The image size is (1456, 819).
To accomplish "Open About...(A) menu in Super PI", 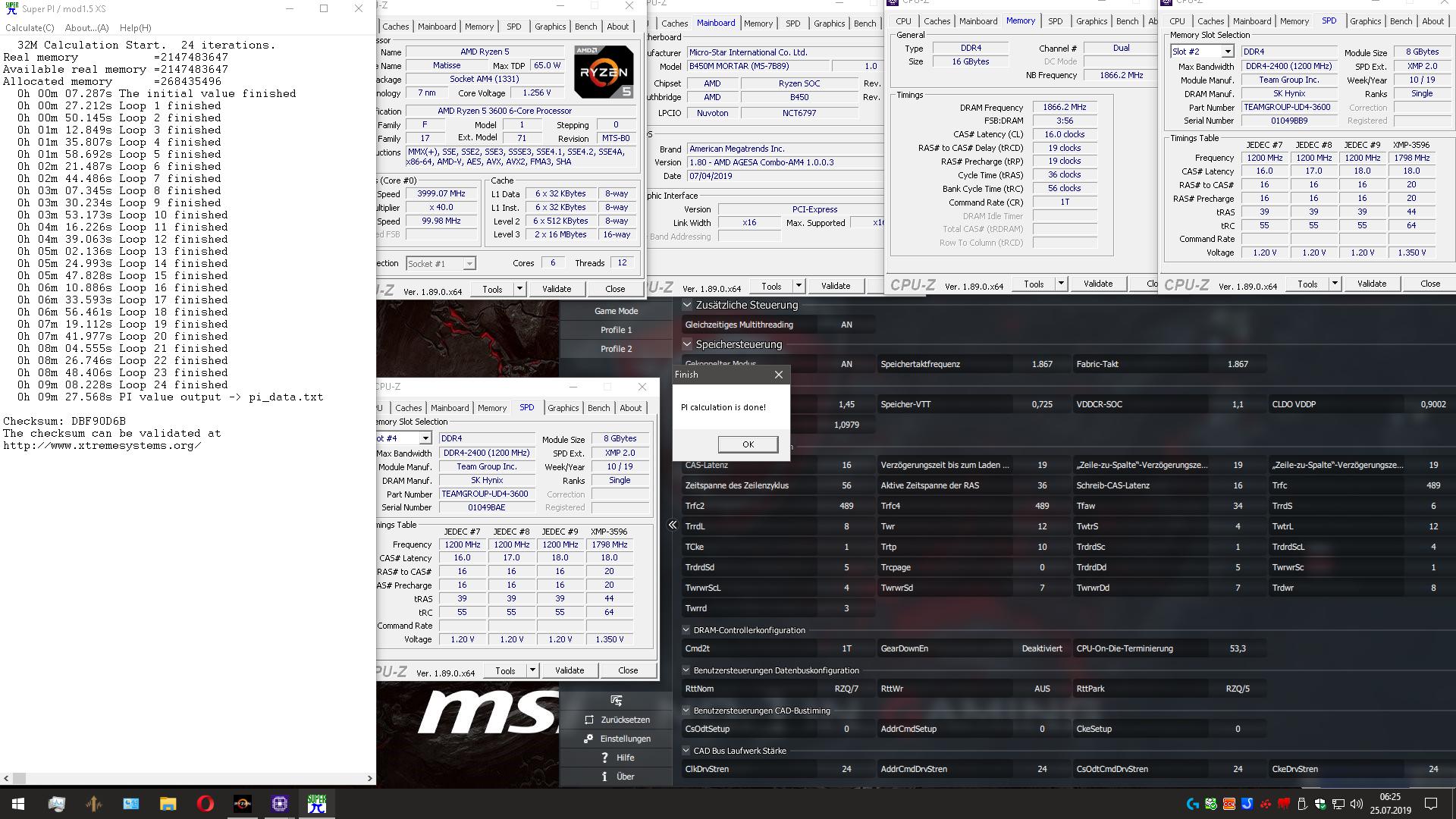I will tap(86, 28).
